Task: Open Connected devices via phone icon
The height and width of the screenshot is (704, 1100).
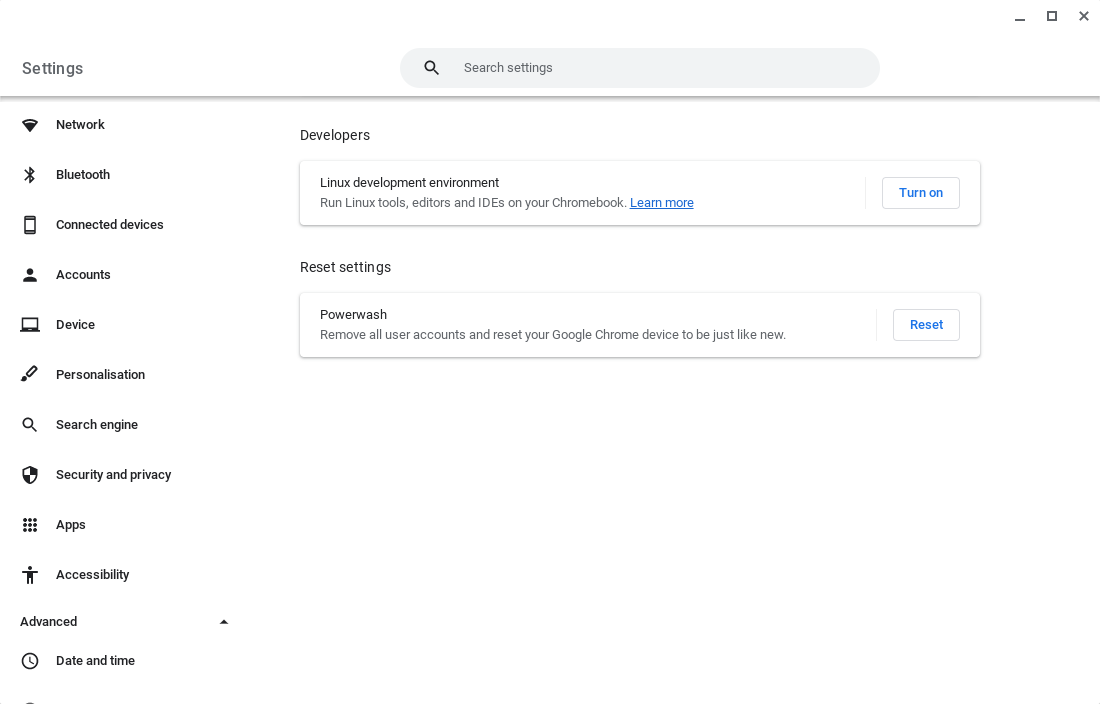Action: 29,224
